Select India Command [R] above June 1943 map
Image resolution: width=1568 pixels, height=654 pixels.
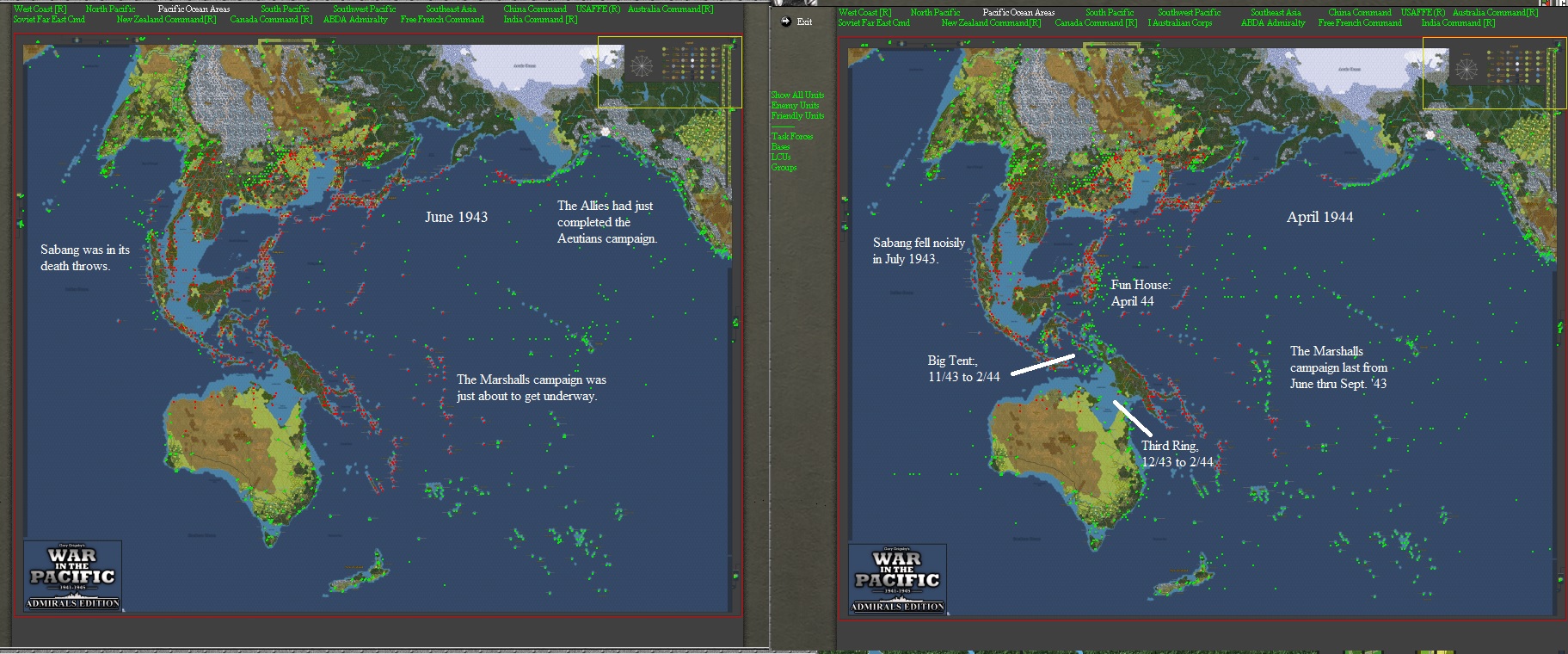click(540, 20)
